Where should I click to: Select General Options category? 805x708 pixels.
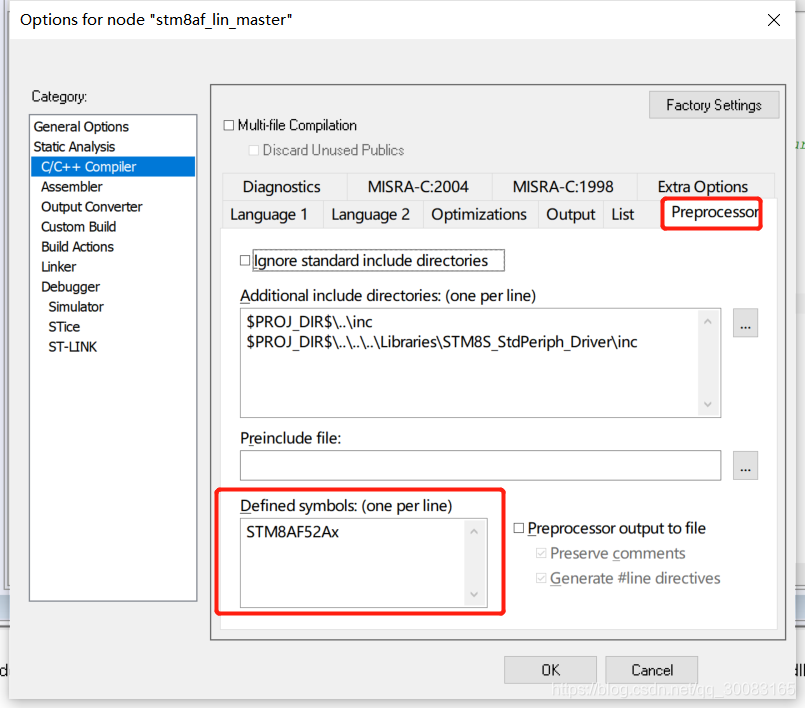tap(81, 127)
